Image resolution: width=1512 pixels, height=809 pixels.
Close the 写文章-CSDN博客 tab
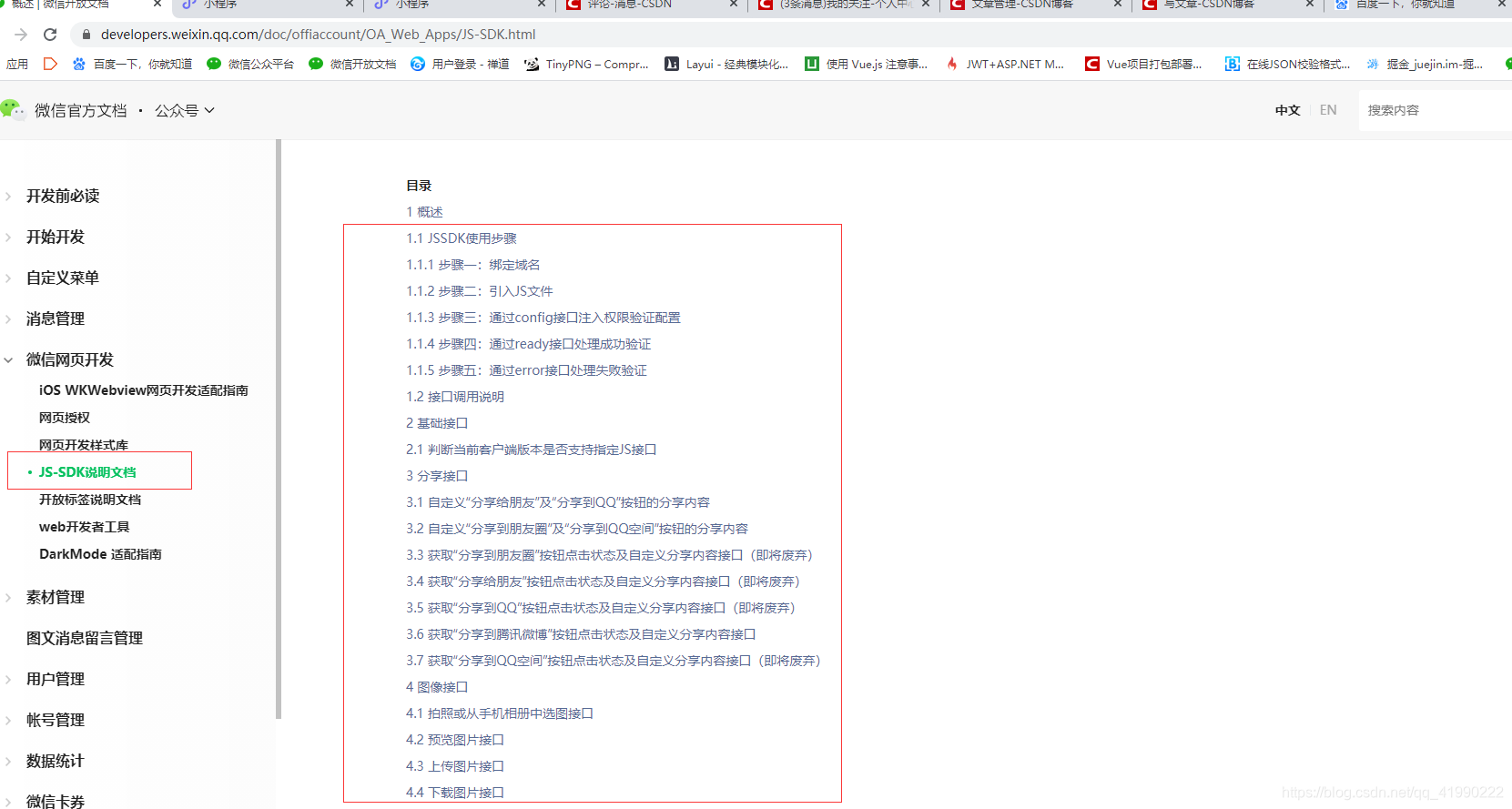point(1310,5)
